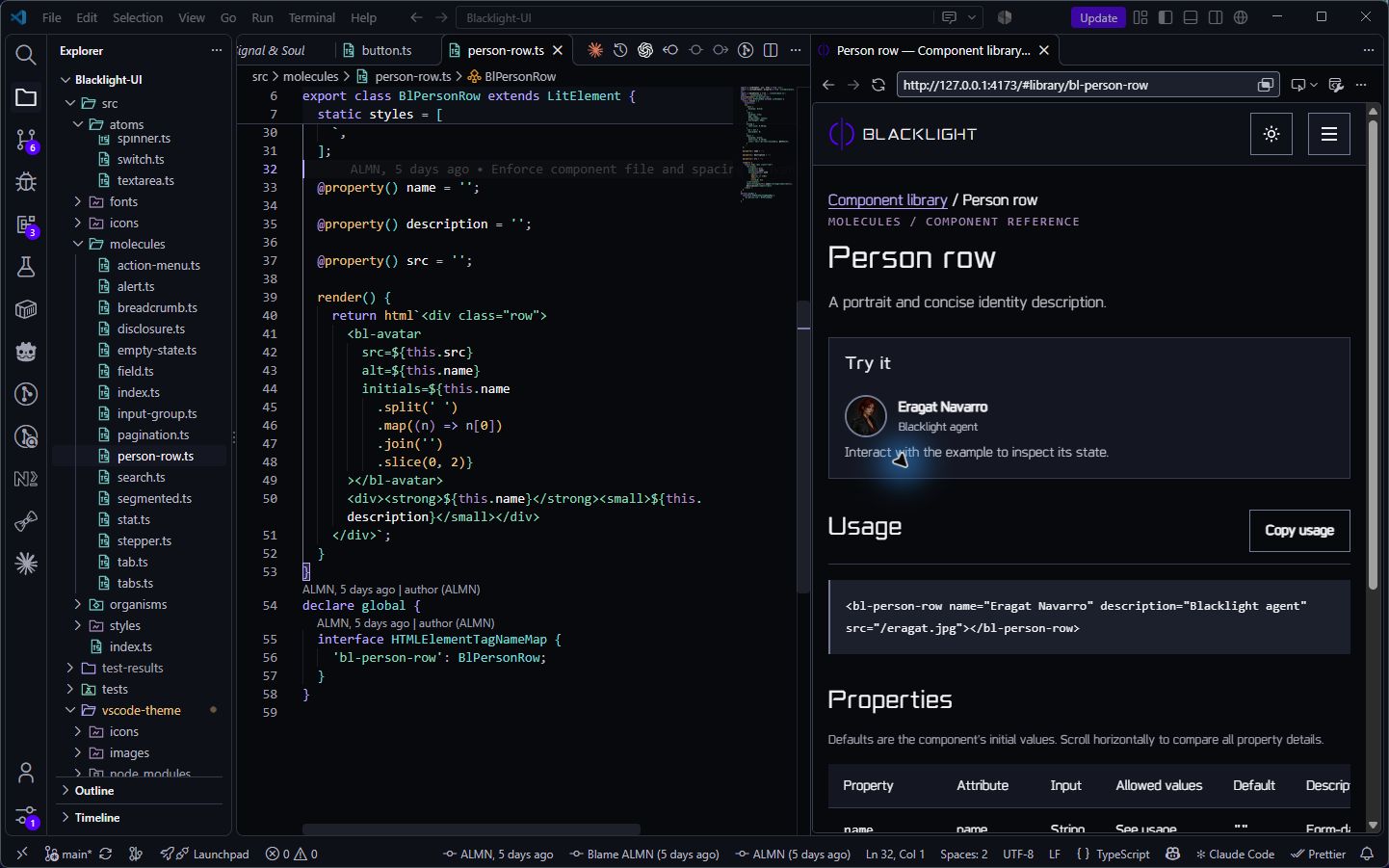
Task: Go back in the browser preview
Action: point(828,85)
